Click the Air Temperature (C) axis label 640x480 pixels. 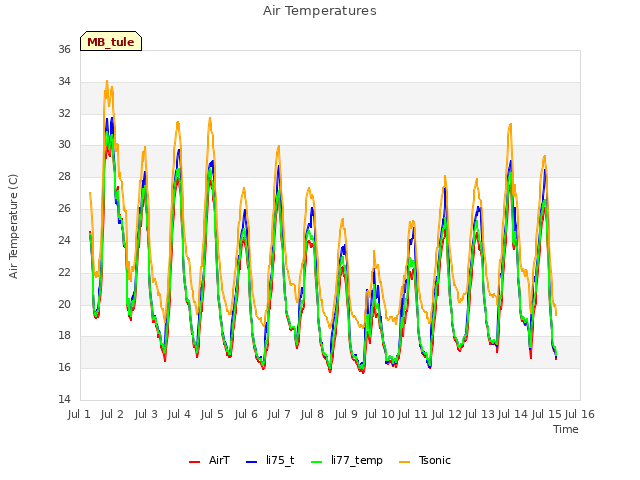(x=13, y=226)
